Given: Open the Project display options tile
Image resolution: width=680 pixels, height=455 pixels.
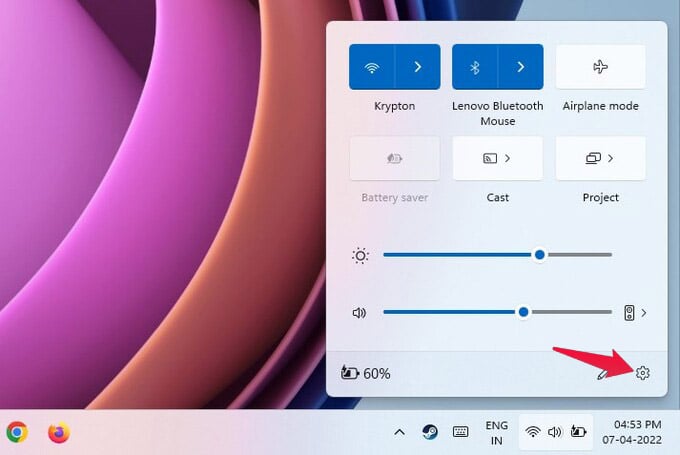Looking at the screenshot, I should 601,158.
